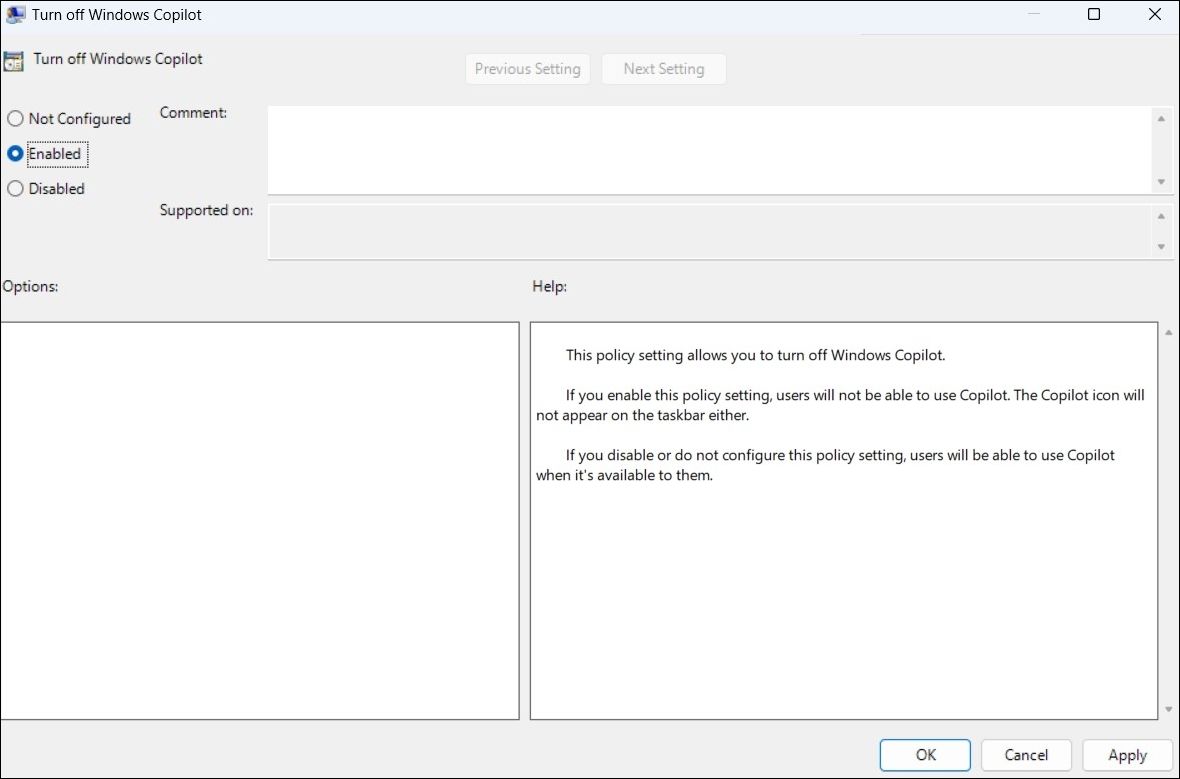The image size is (1180, 779).
Task: Apply the policy setting change
Action: [x=1127, y=755]
